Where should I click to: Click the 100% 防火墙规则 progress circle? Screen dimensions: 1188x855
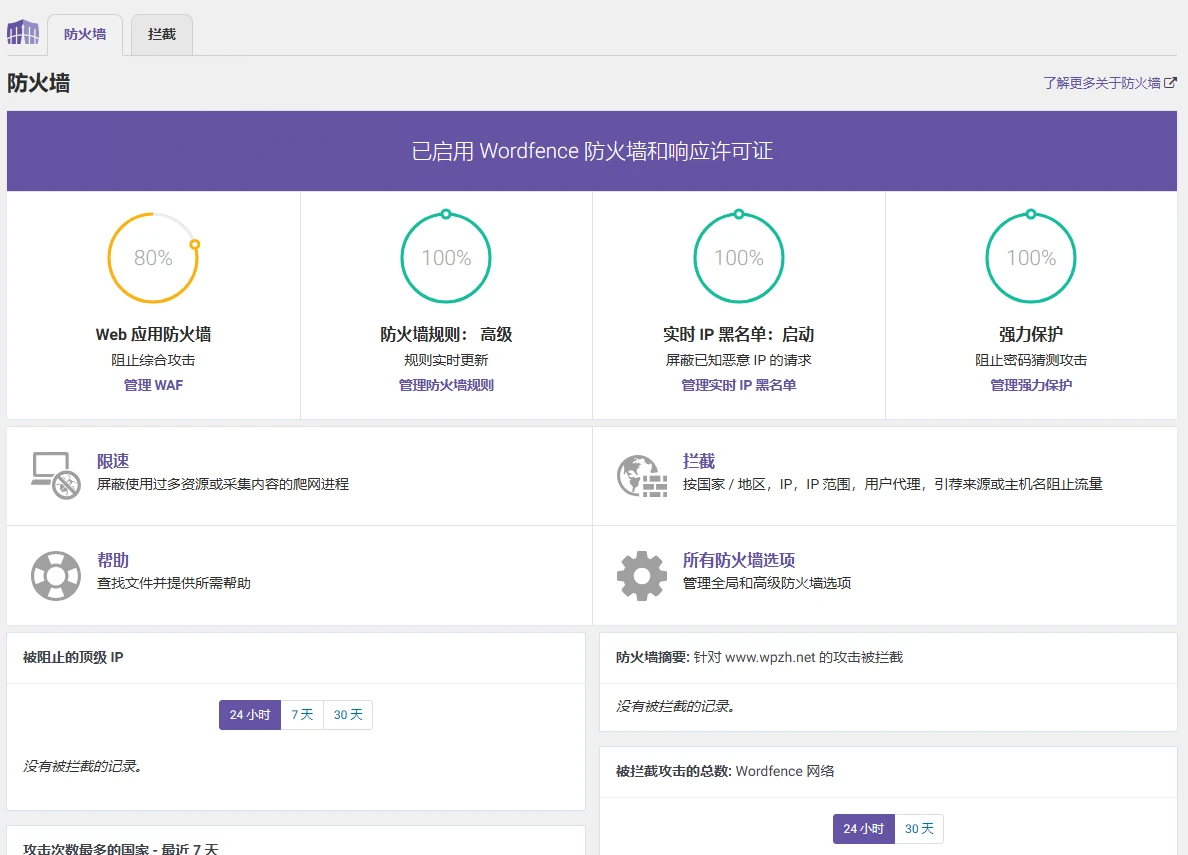tap(446, 257)
